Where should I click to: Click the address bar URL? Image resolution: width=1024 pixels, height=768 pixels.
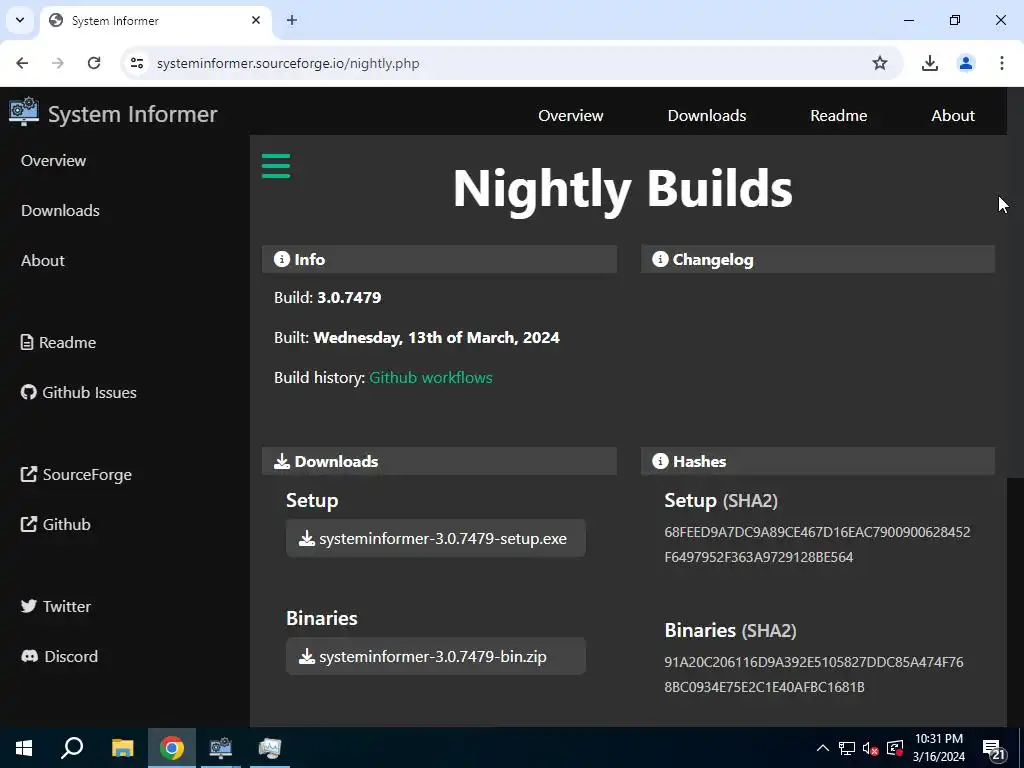[288, 63]
